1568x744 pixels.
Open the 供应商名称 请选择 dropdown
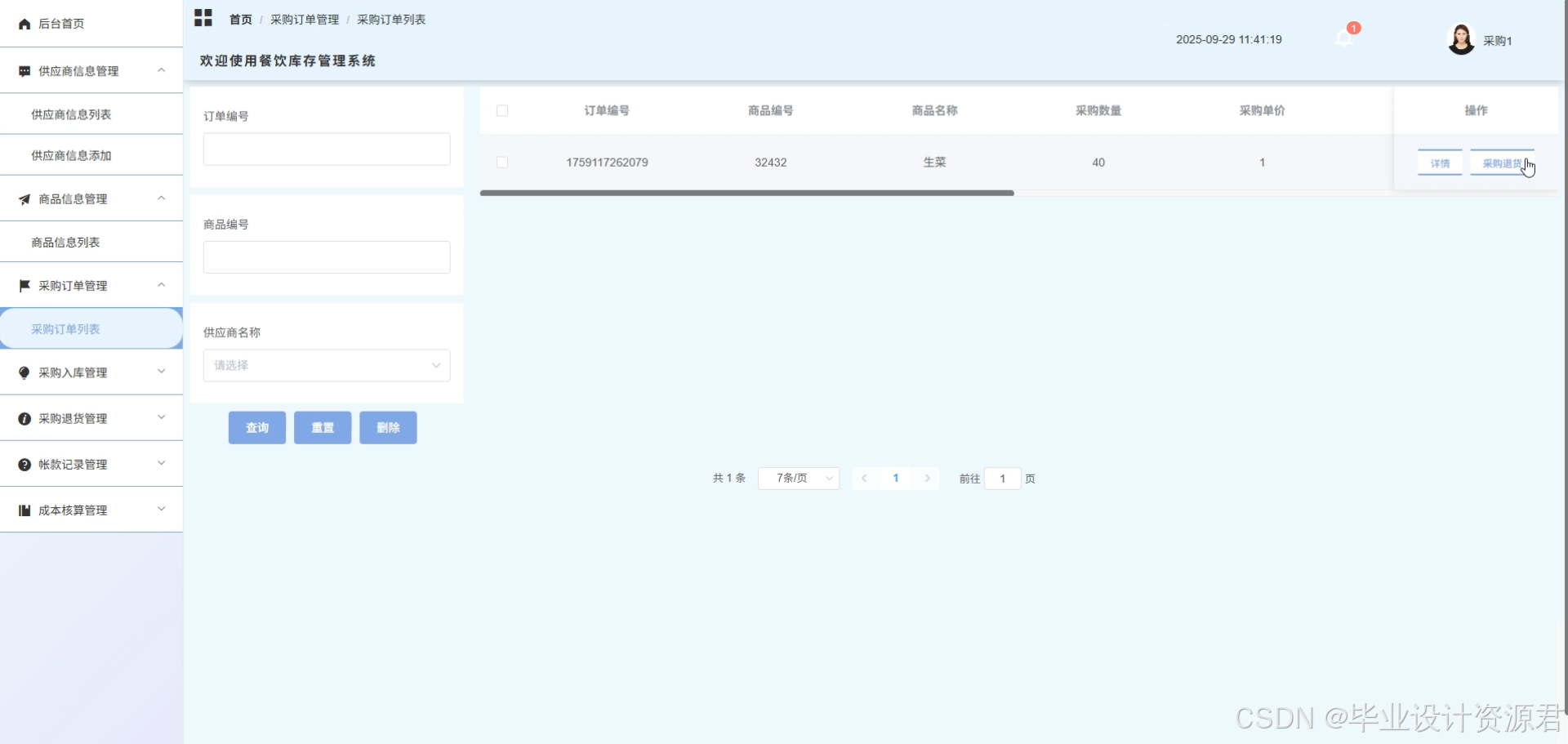327,366
